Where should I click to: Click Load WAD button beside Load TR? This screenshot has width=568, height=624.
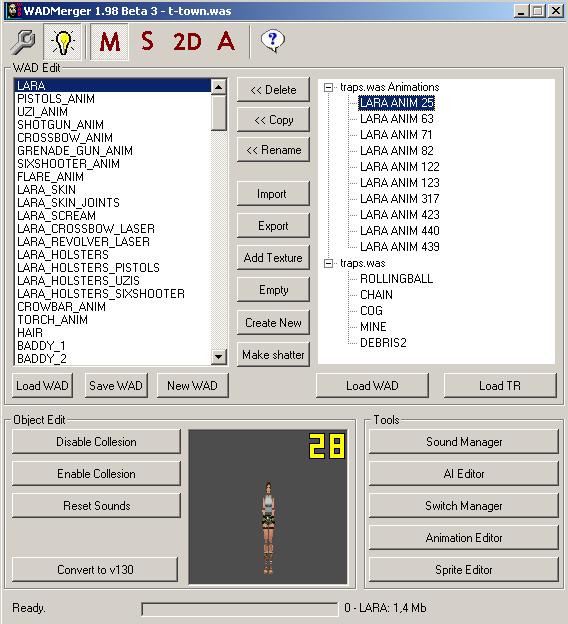pos(372,386)
